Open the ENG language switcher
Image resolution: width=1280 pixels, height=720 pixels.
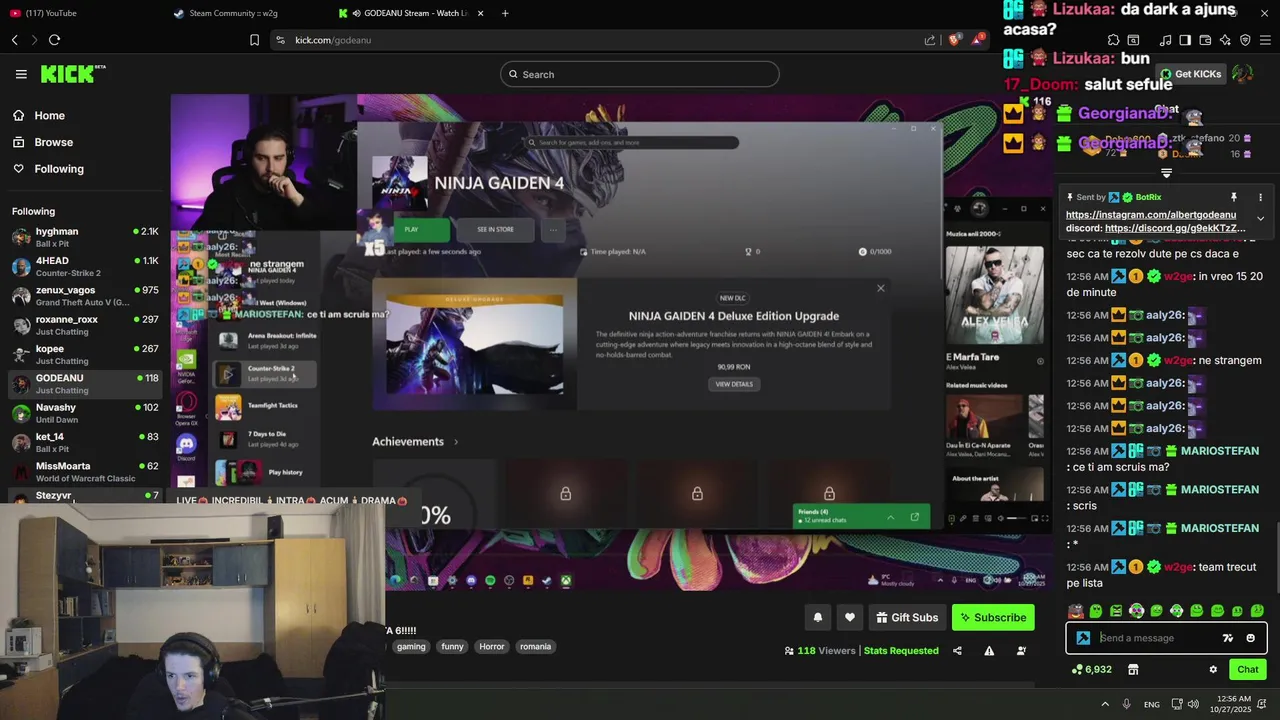(x=1152, y=704)
